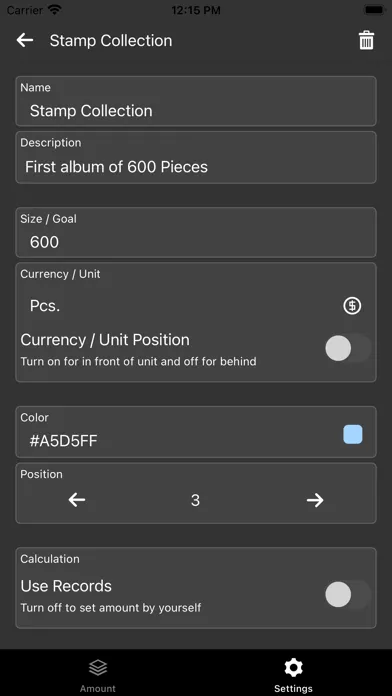Screen dimensions: 392x696
Task: Move position left with the arrow
Action: (x=77, y=500)
